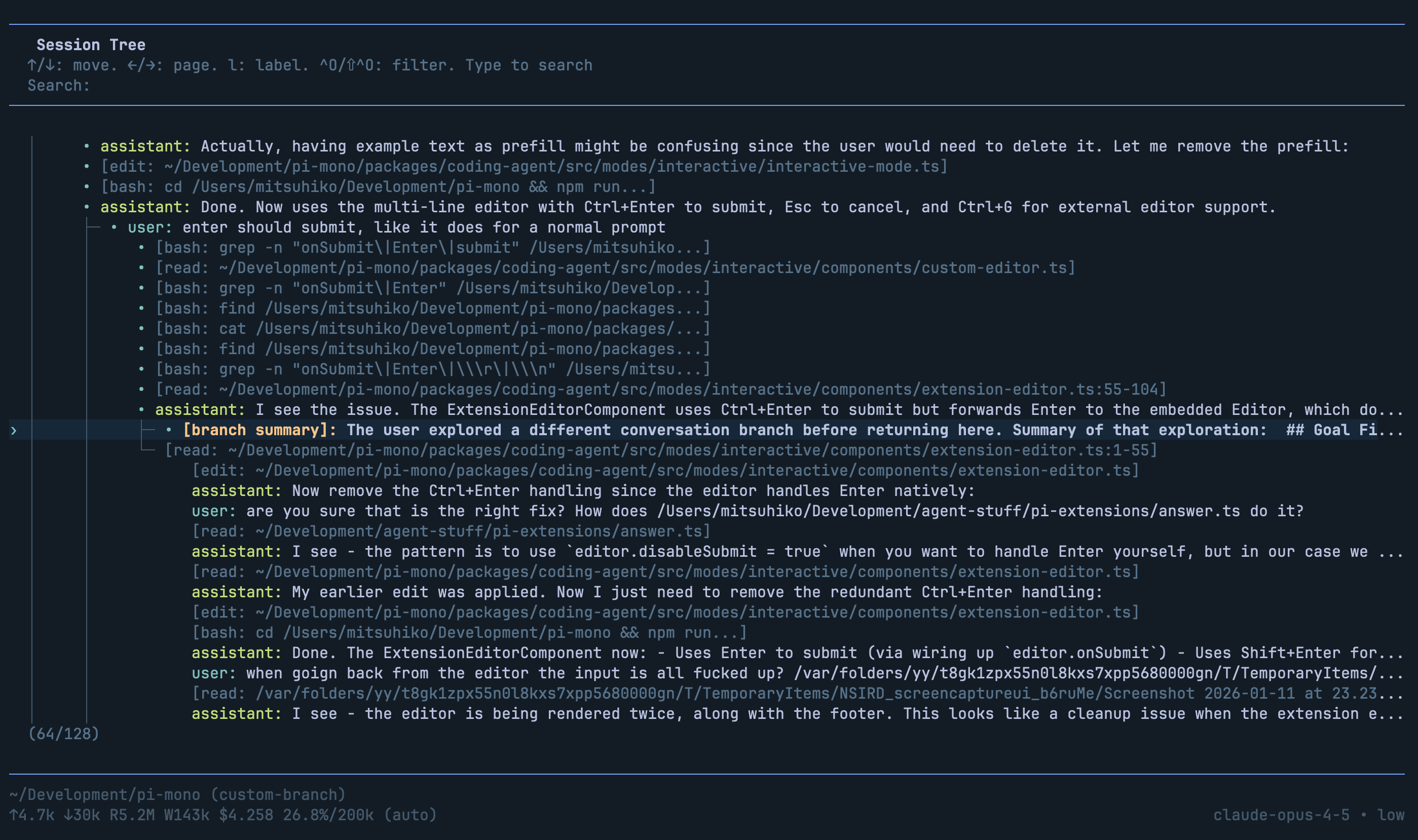Select the grep onSubmit Enter submit bash entry
Viewport: 1418px width, 840px height.
433,247
